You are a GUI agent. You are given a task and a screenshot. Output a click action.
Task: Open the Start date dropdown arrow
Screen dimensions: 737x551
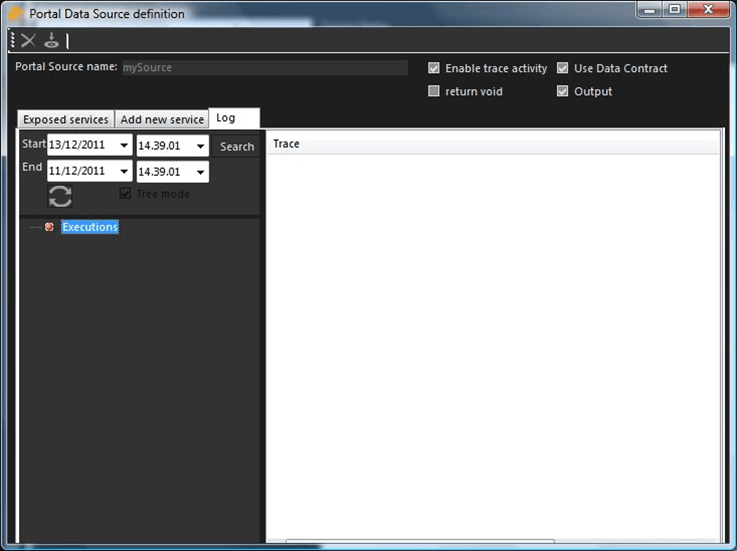coord(124,145)
